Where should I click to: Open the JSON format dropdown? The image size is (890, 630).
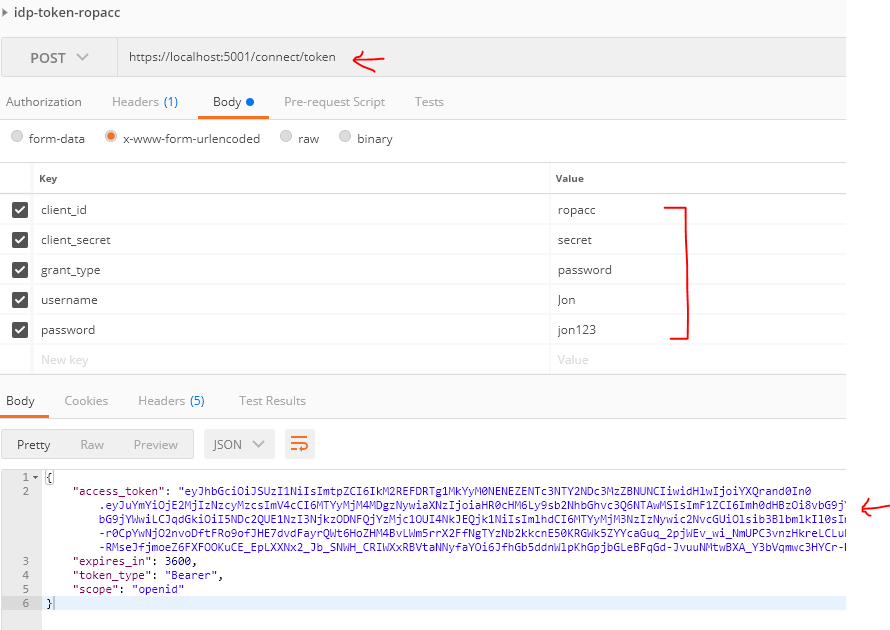pos(239,444)
